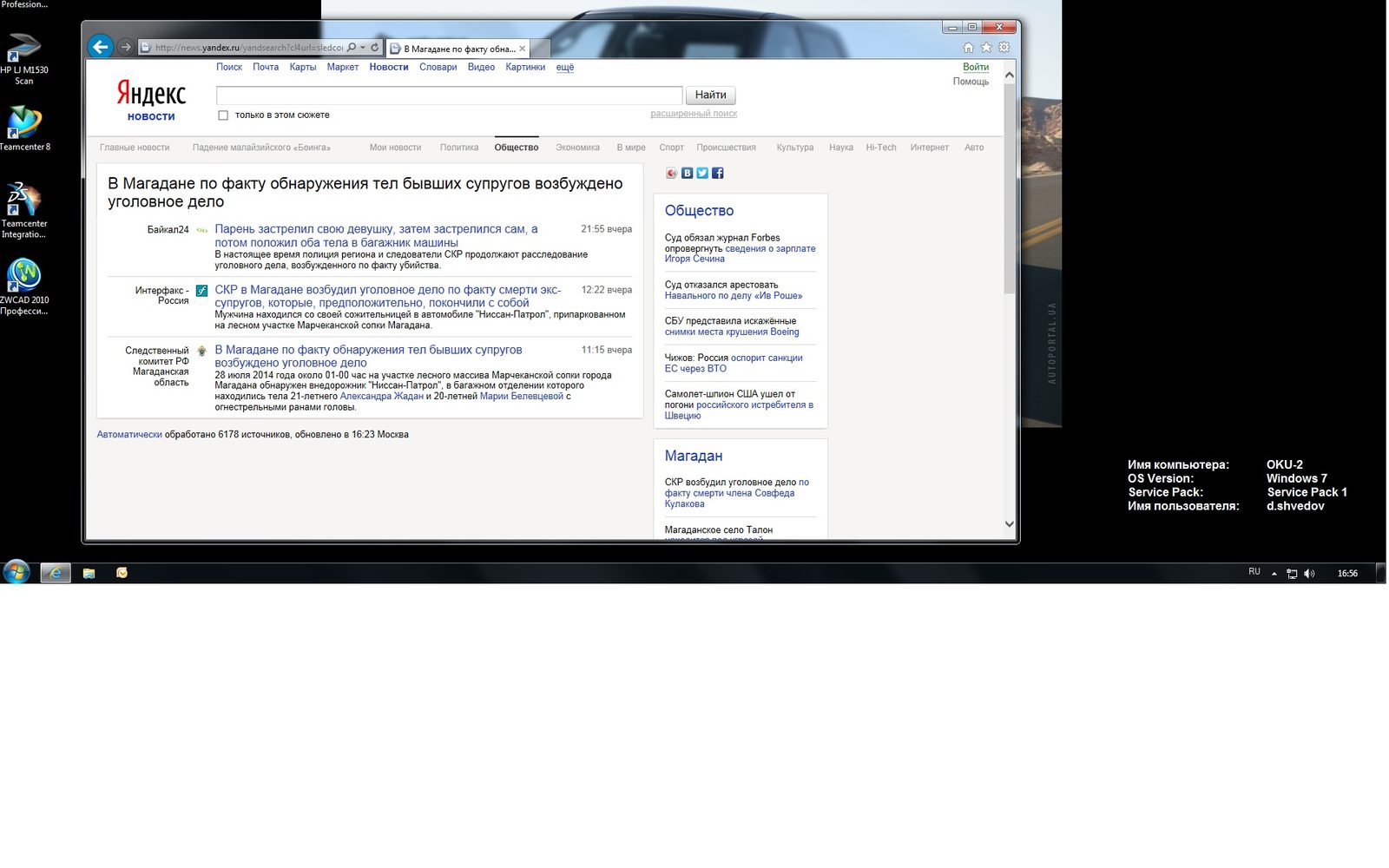This screenshot has height=868, width=1389.
Task: Show hidden tray icons with the arrow
Action: 1274,574
